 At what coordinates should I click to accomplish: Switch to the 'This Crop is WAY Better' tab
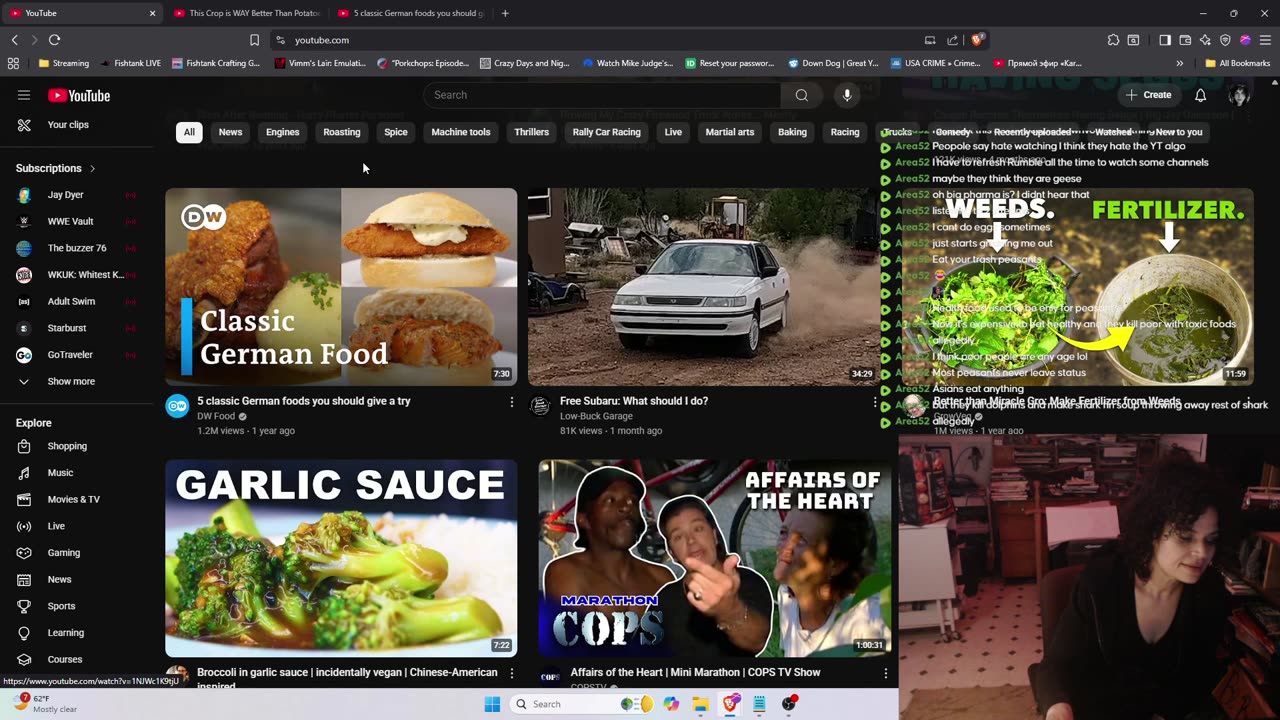click(247, 13)
